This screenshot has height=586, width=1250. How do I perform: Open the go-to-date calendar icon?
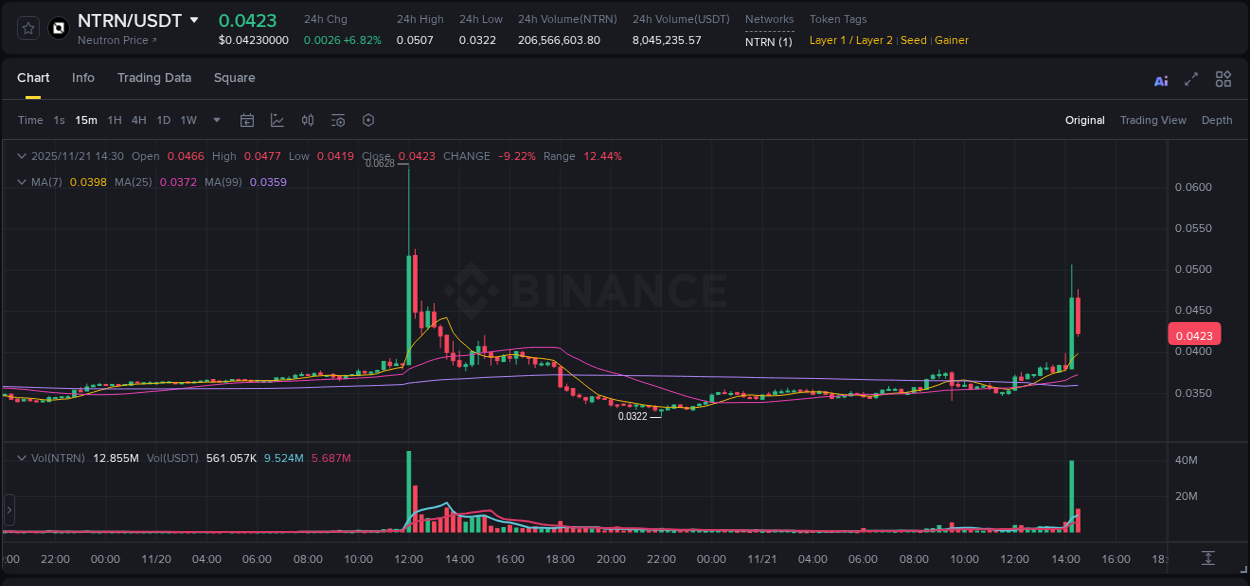pos(247,120)
